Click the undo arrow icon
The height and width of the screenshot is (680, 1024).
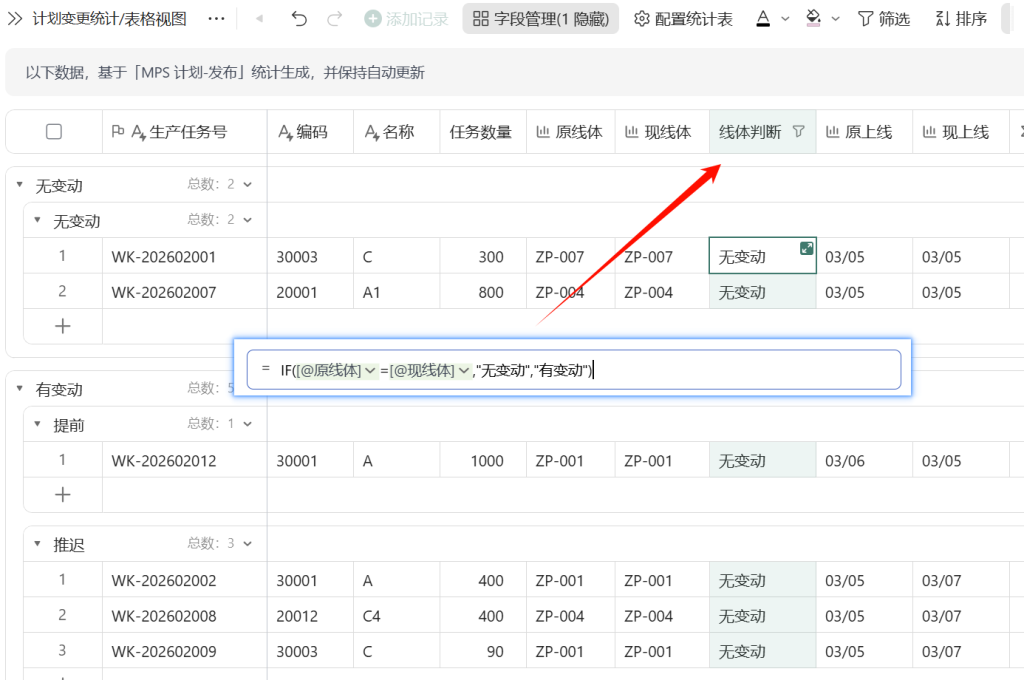coord(299,19)
